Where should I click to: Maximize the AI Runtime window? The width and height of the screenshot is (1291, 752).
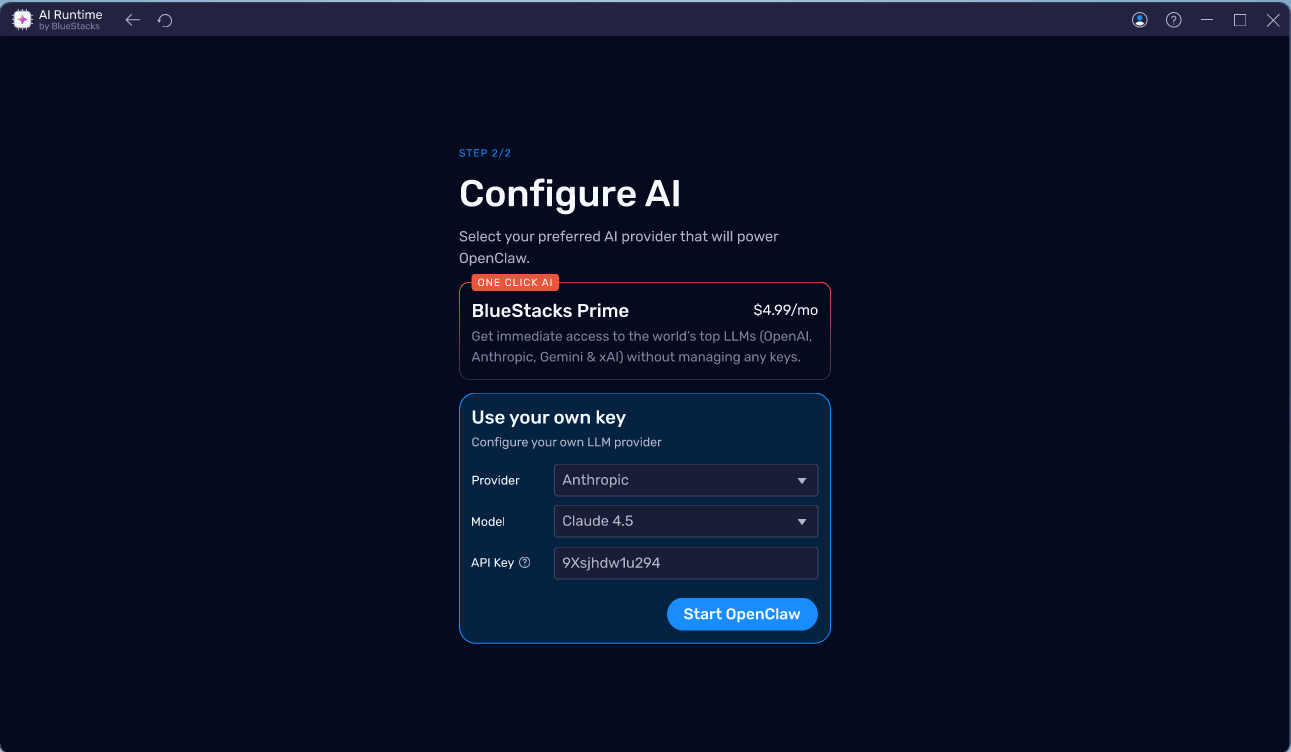1240,20
